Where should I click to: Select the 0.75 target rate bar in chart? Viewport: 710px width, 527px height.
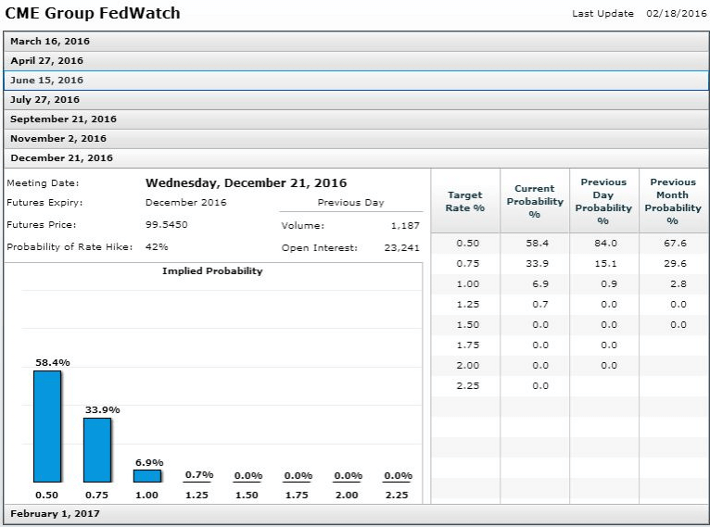pos(97,450)
